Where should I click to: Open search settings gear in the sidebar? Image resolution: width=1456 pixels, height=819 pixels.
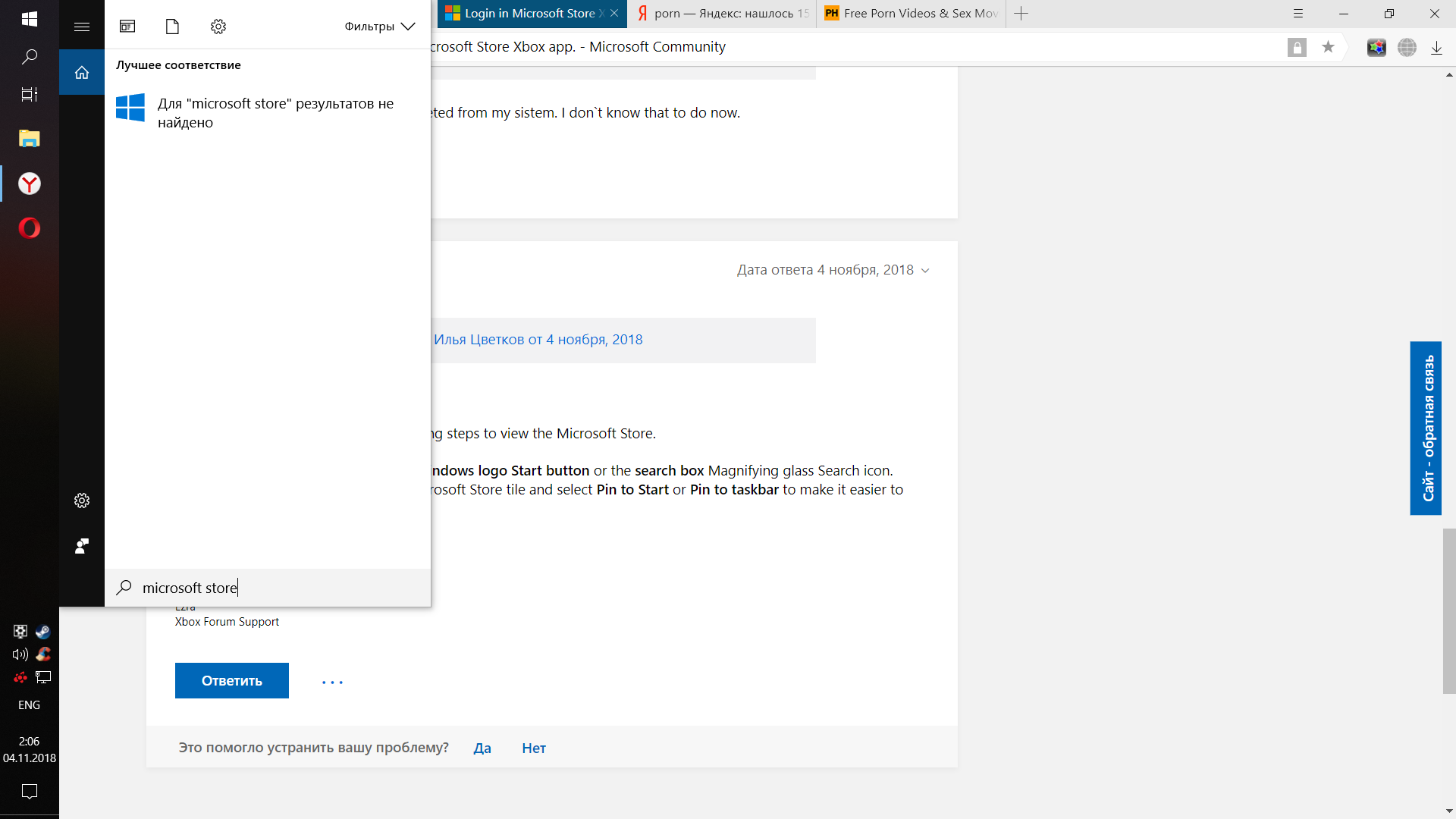(x=82, y=500)
